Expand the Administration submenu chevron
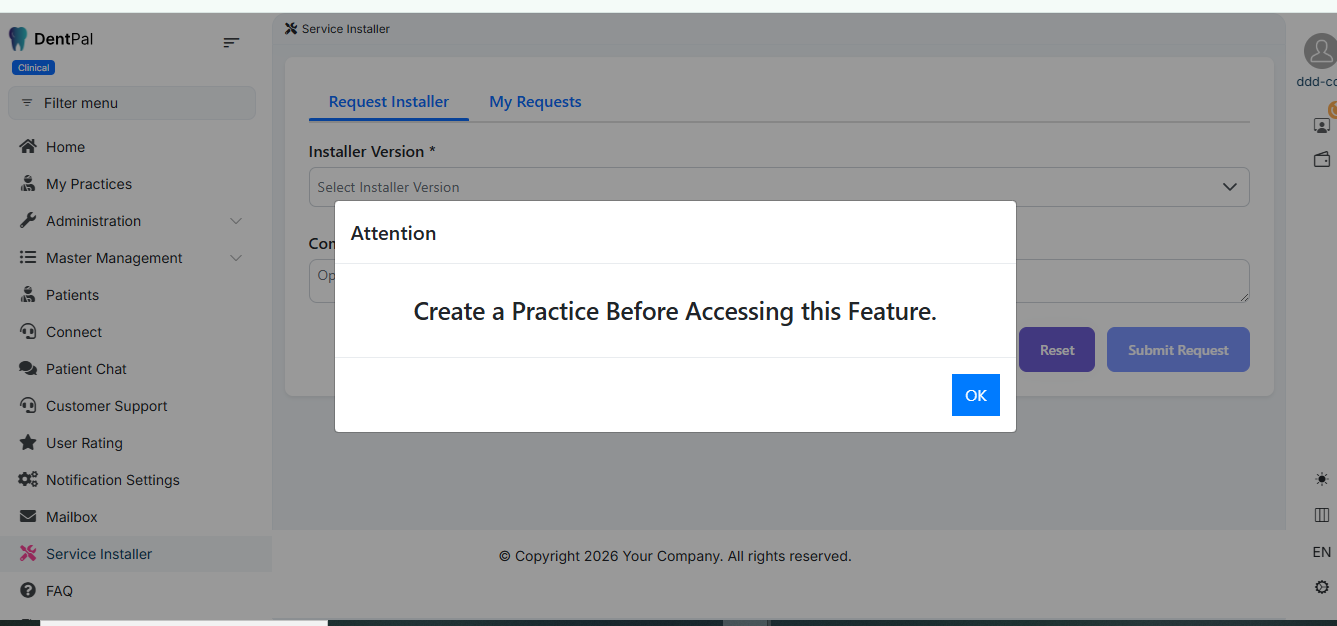 click(x=236, y=221)
